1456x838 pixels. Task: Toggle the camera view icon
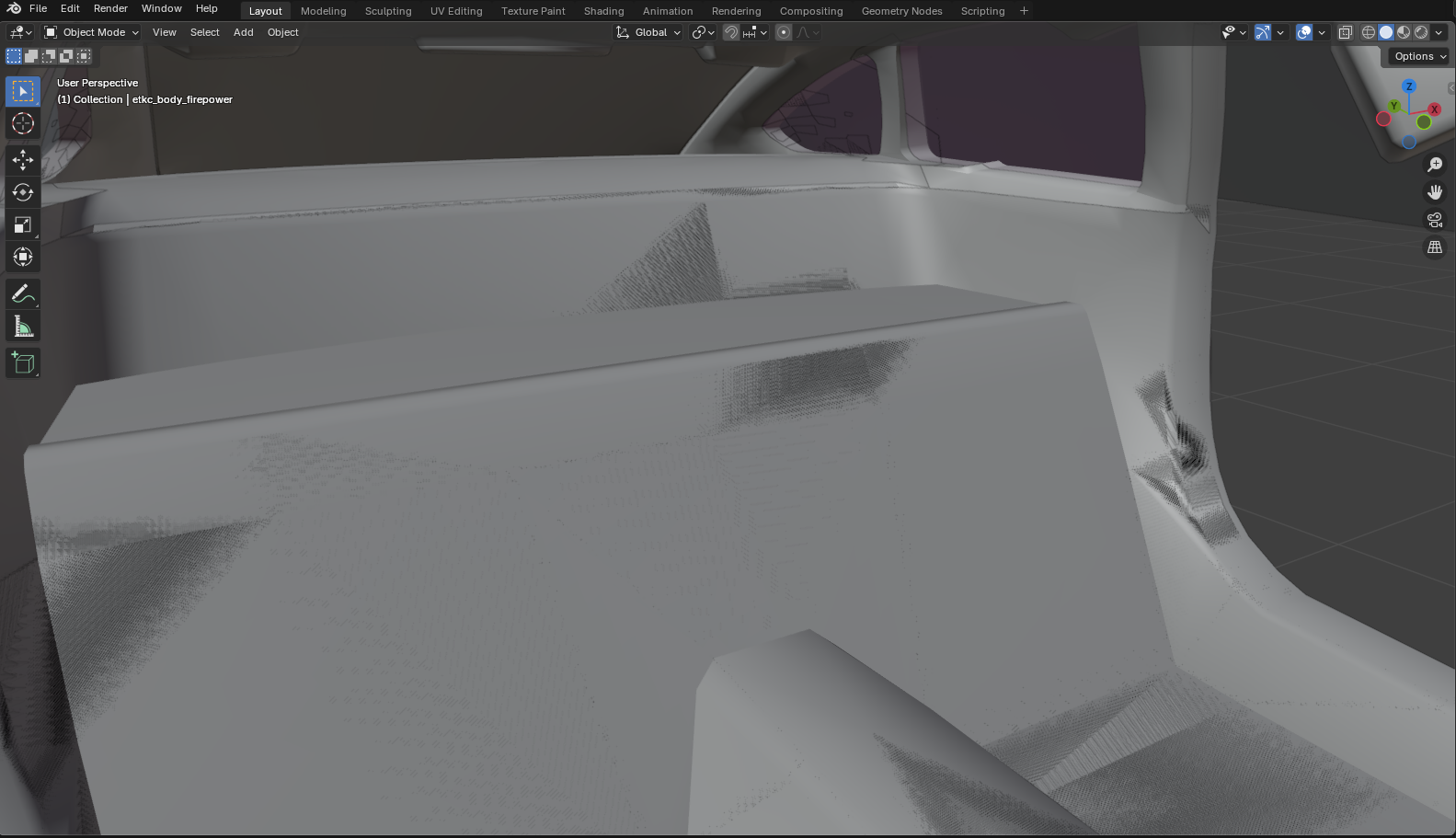click(1435, 220)
